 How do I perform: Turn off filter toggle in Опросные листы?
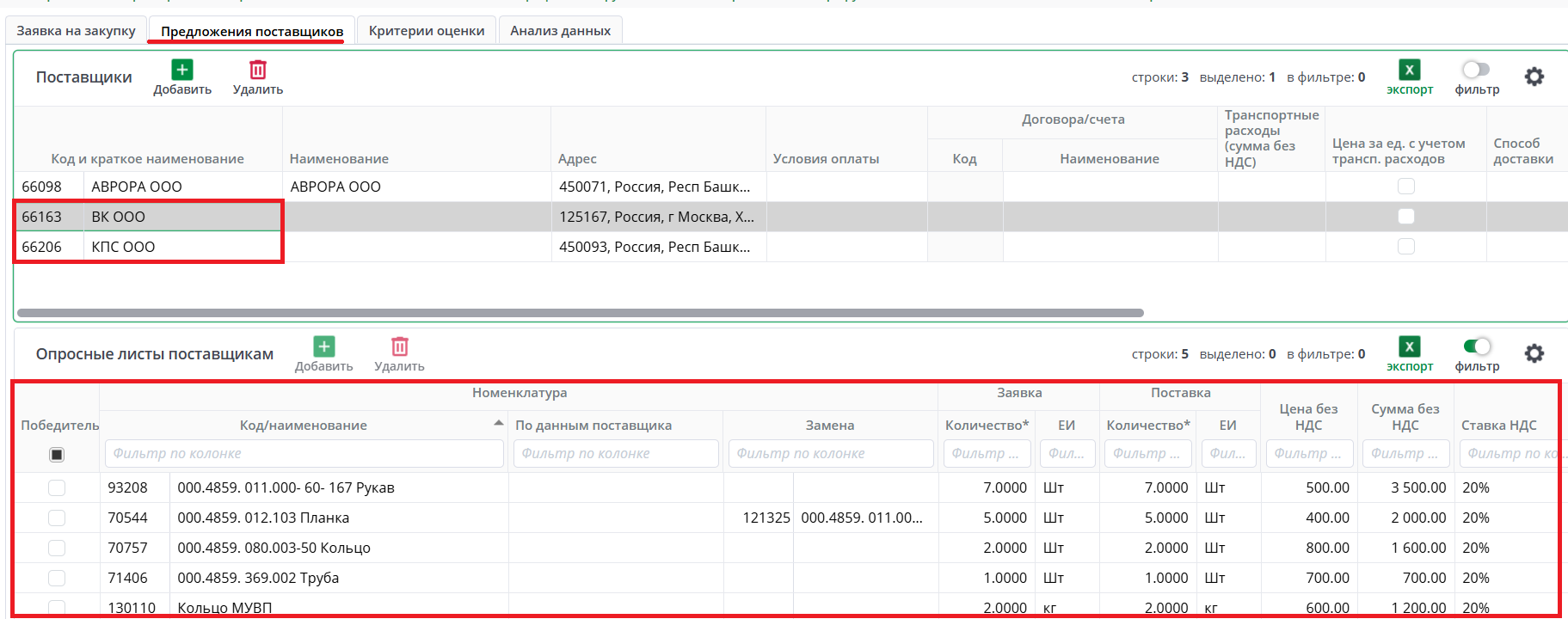click(1476, 346)
